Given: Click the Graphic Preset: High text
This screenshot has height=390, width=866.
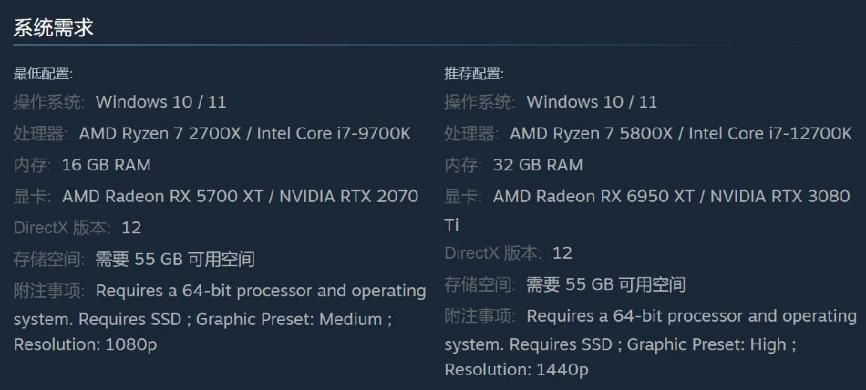Looking at the screenshot, I should [706, 345].
